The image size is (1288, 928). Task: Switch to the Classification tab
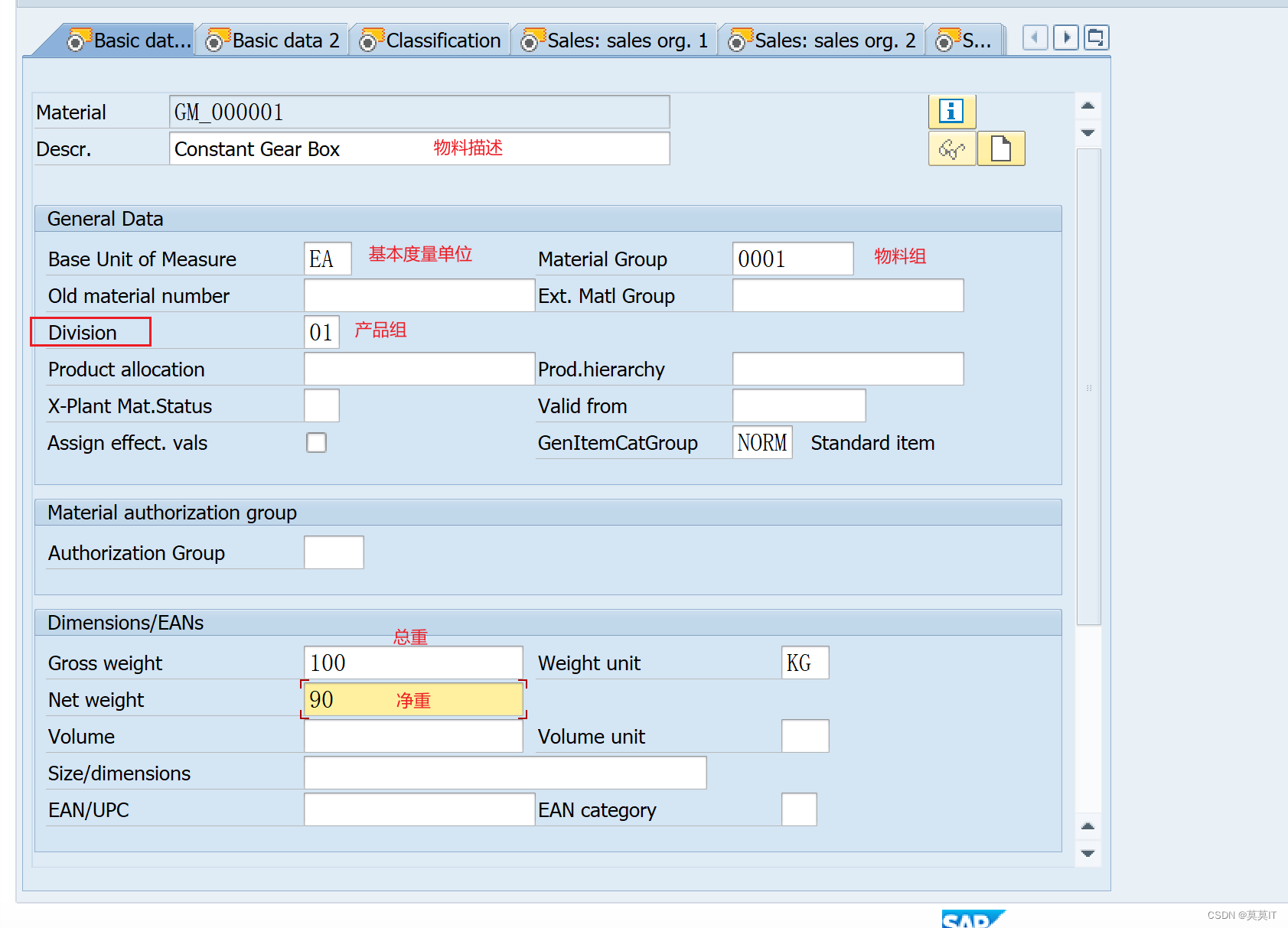point(431,41)
